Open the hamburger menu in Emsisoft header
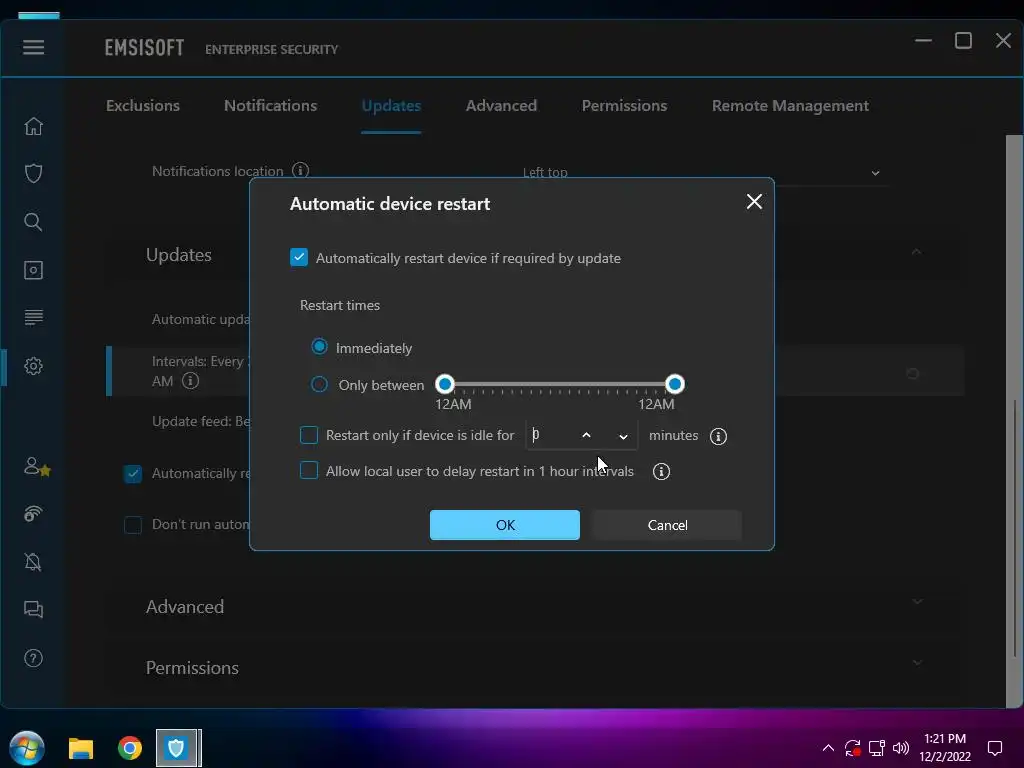 point(33,48)
